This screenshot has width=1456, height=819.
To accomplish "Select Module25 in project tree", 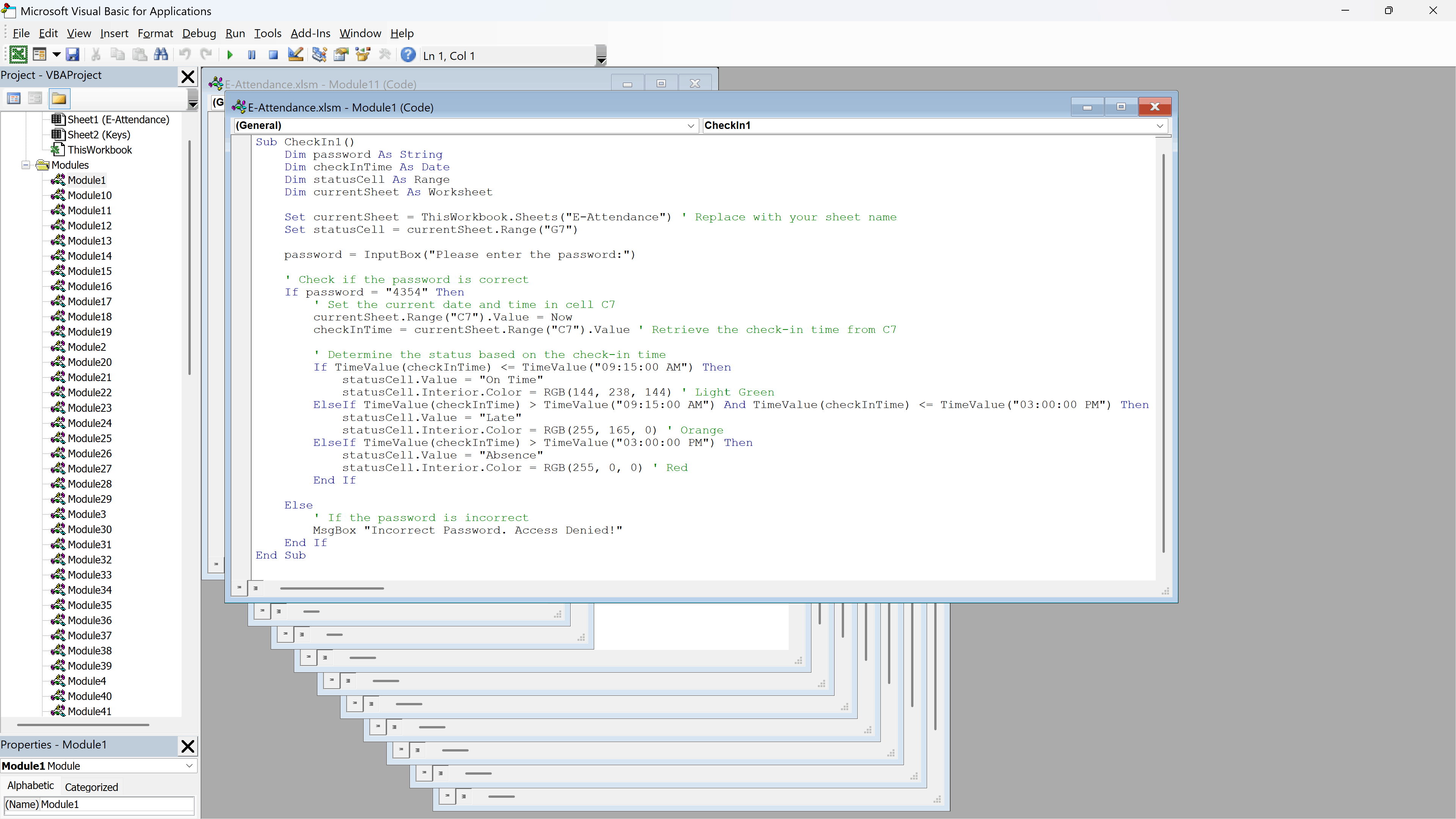I will coord(89,438).
